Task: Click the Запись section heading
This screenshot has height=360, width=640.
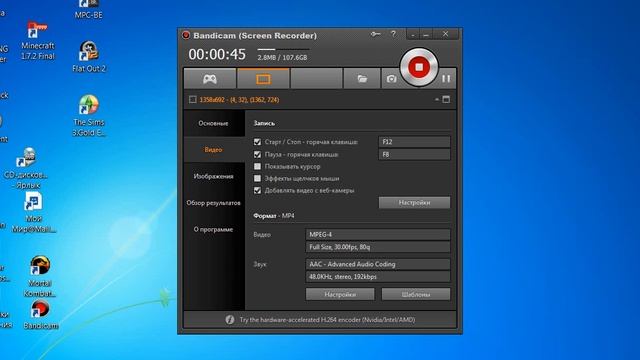Action: tap(264, 123)
